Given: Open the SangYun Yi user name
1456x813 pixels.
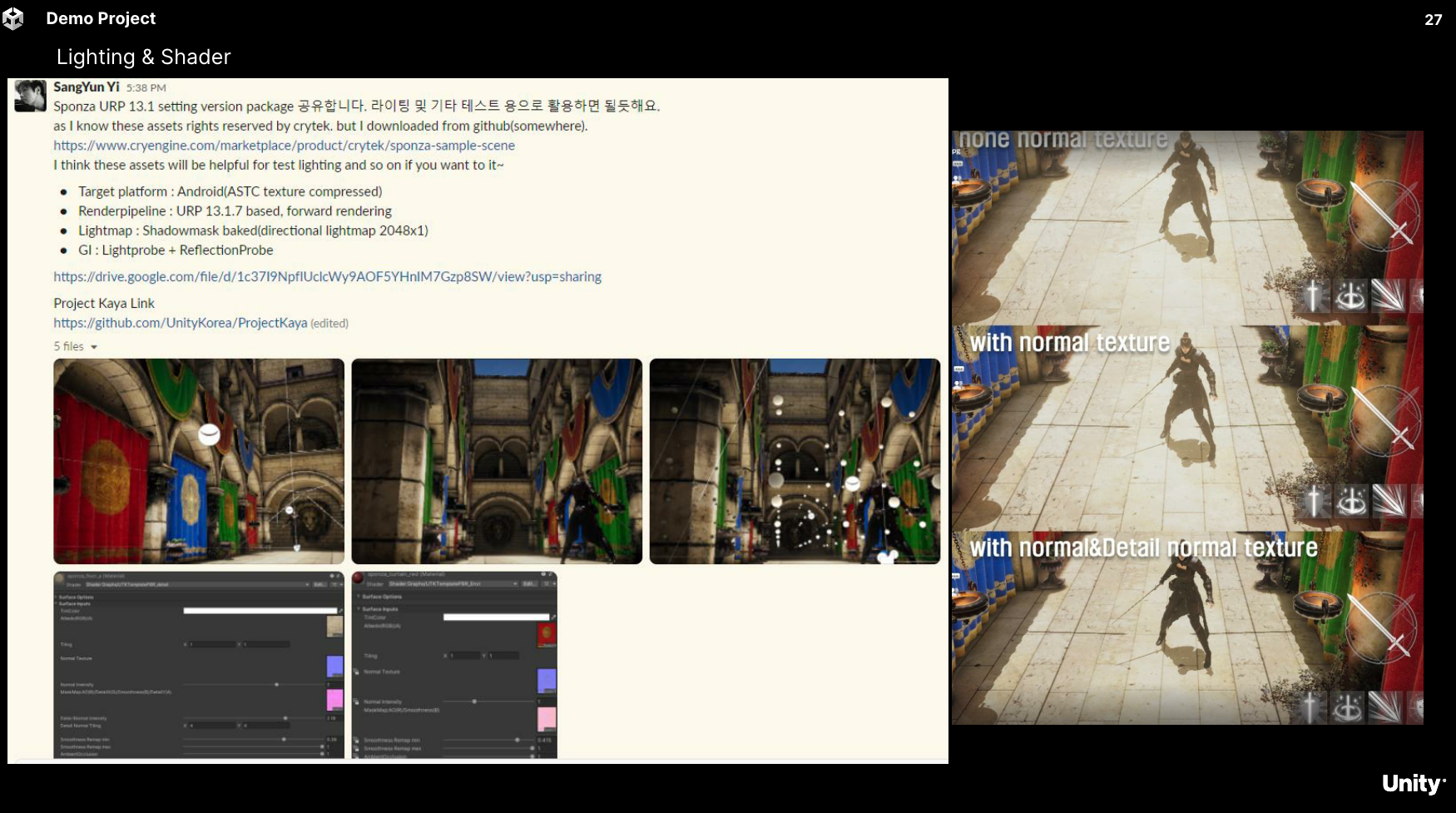Looking at the screenshot, I should pos(87,87).
